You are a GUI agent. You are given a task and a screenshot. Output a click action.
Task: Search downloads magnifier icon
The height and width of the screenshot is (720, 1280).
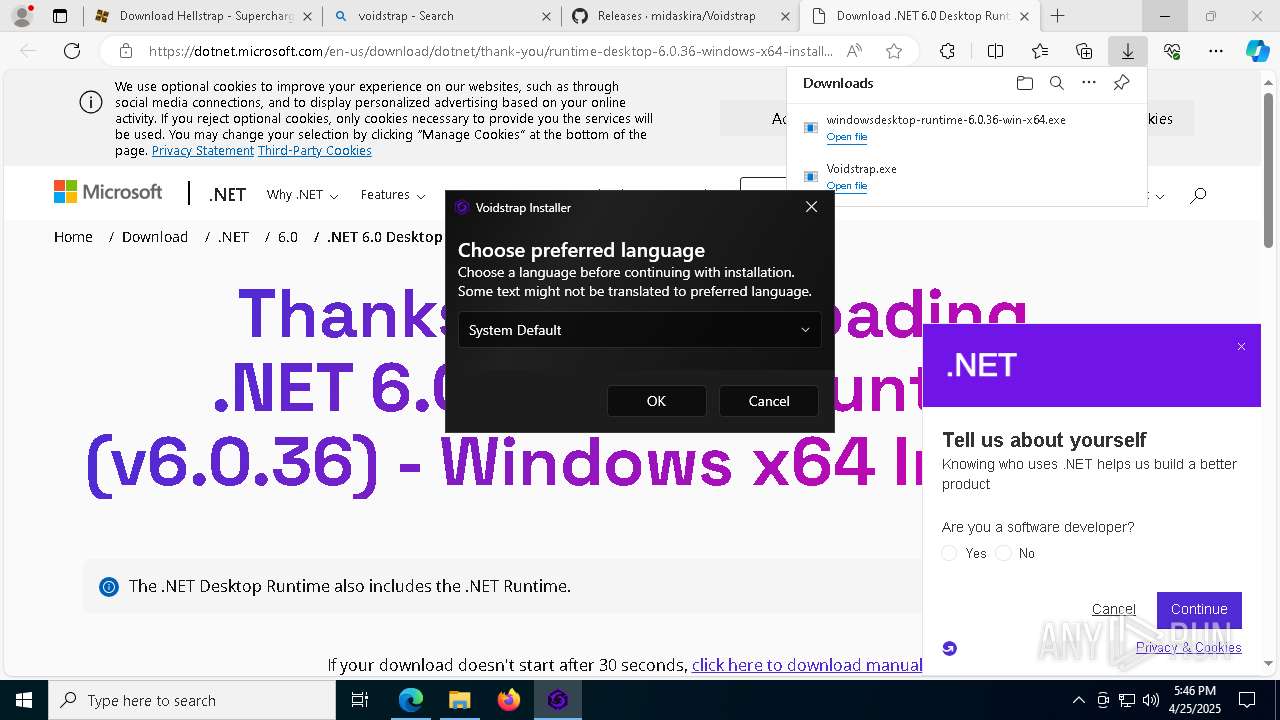point(1056,83)
